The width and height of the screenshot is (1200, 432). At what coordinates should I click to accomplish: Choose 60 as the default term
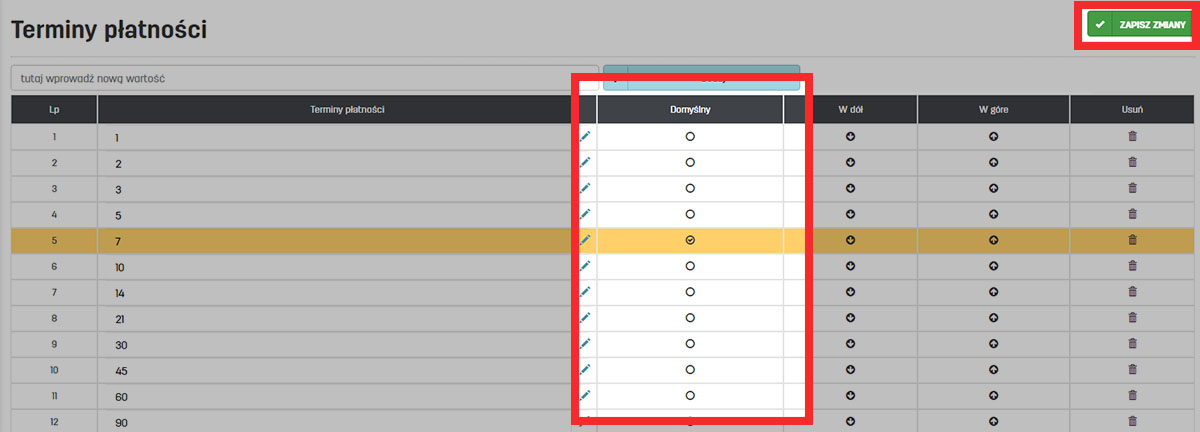(x=690, y=396)
